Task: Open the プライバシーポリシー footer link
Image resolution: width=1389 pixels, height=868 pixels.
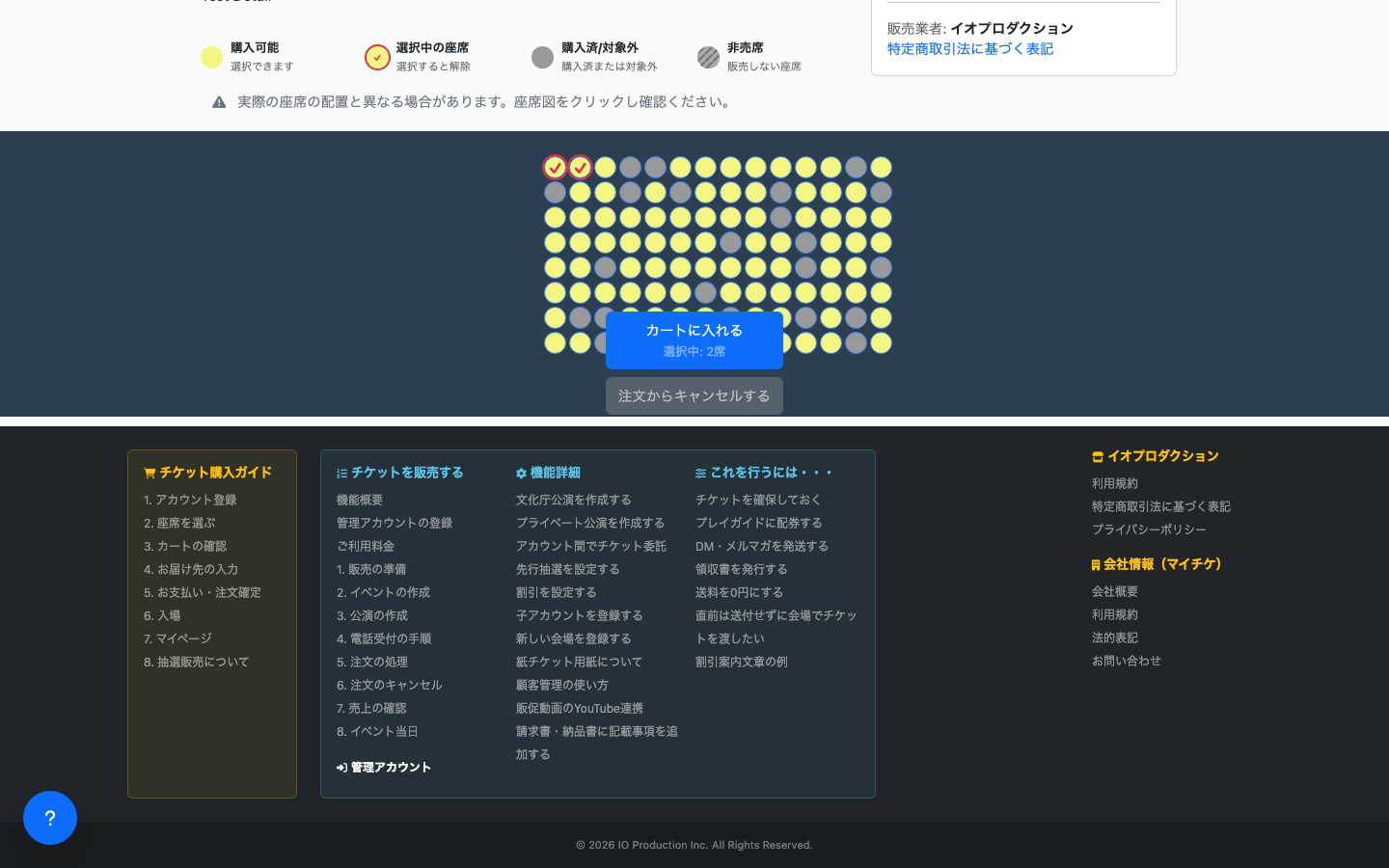Action: [1149, 529]
